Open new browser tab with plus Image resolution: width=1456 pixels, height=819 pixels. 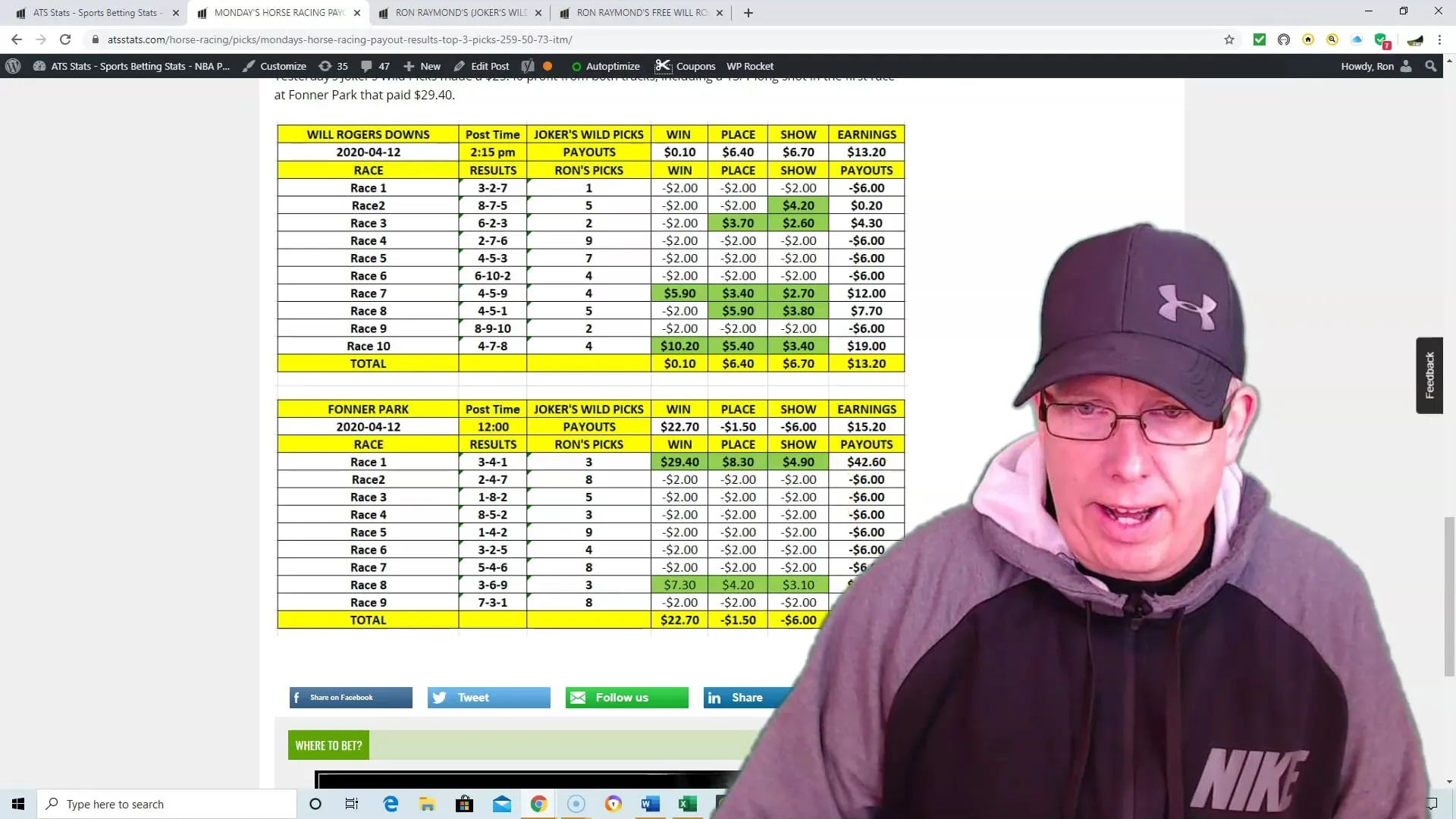coord(748,13)
